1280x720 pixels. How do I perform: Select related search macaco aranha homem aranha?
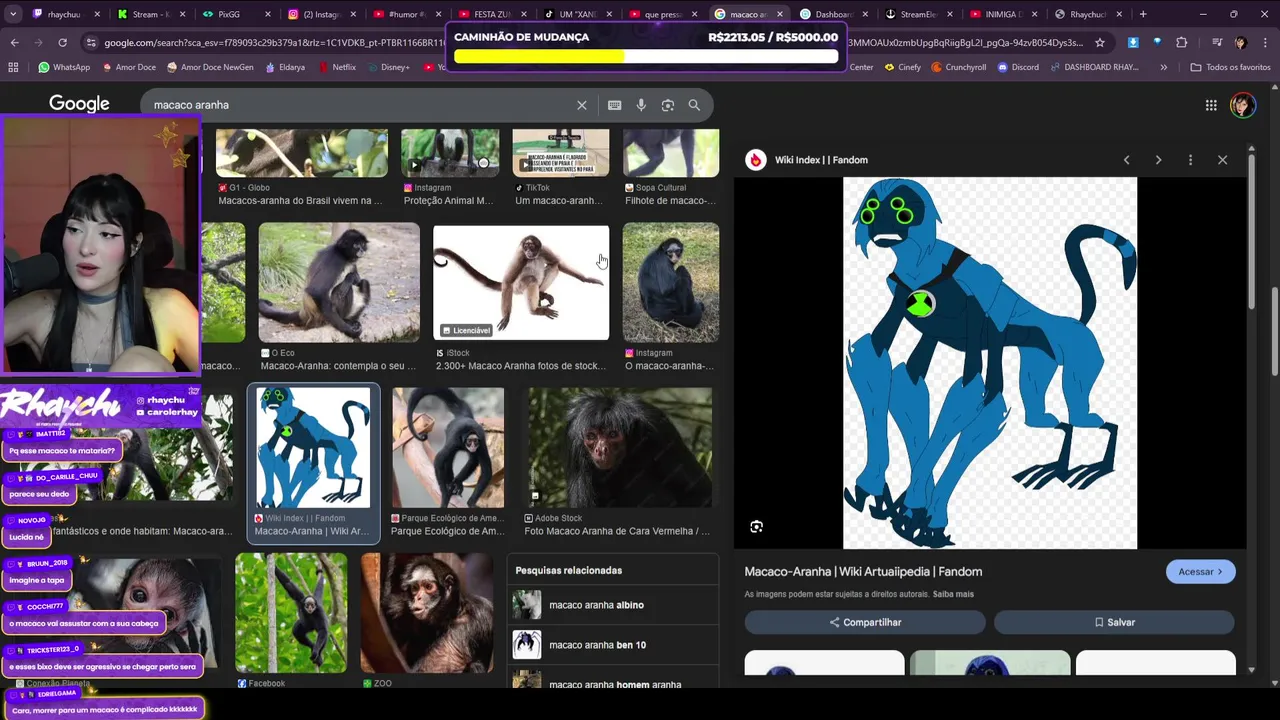click(612, 683)
